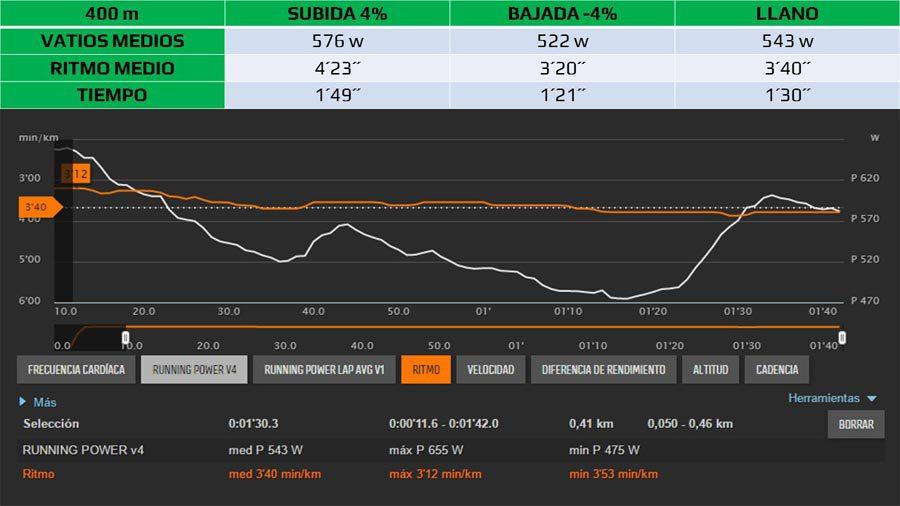The width and height of the screenshot is (900, 506).
Task: Click the right range slider handle
Action: point(842,338)
